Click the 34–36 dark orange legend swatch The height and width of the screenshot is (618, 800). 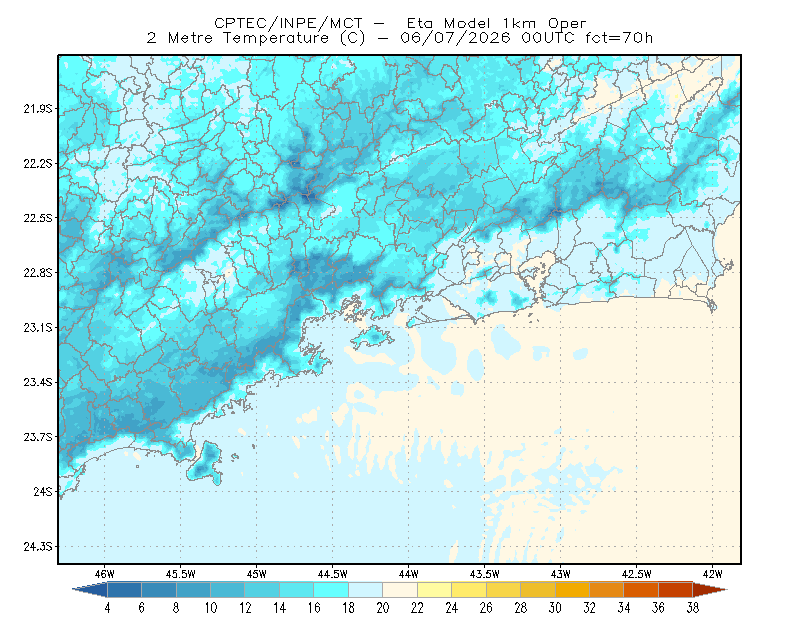641,589
